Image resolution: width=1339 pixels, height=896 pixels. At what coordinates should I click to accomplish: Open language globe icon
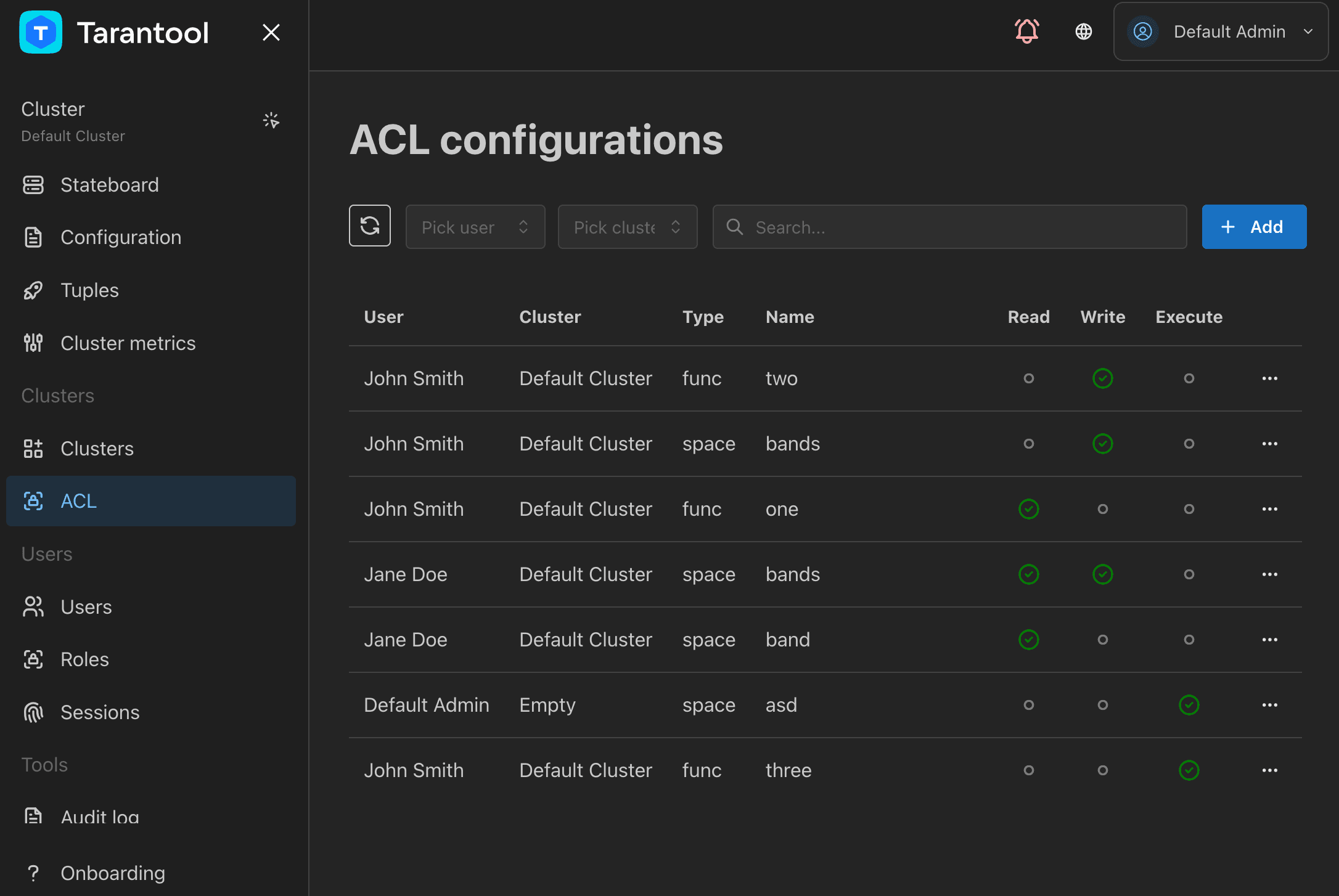(x=1084, y=31)
